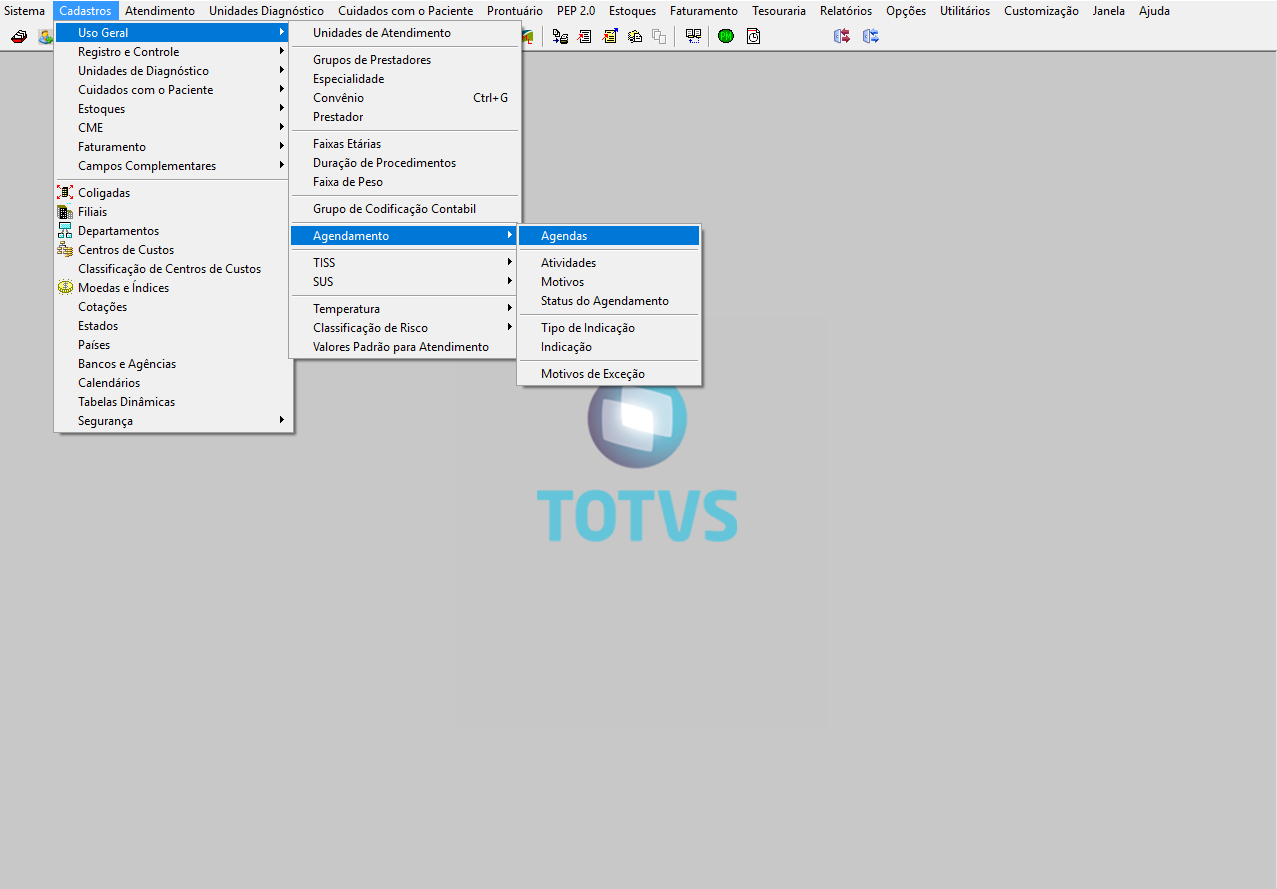
Task: Select Grupos de Prestadores
Action: pyautogui.click(x=404, y=60)
